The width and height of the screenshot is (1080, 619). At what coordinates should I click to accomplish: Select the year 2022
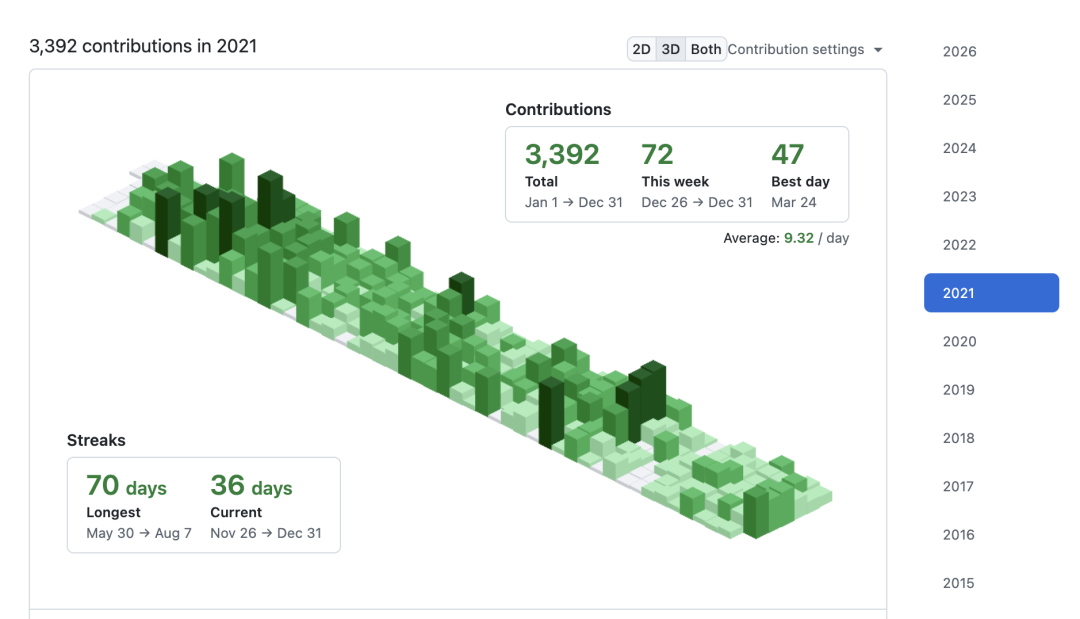coord(959,244)
